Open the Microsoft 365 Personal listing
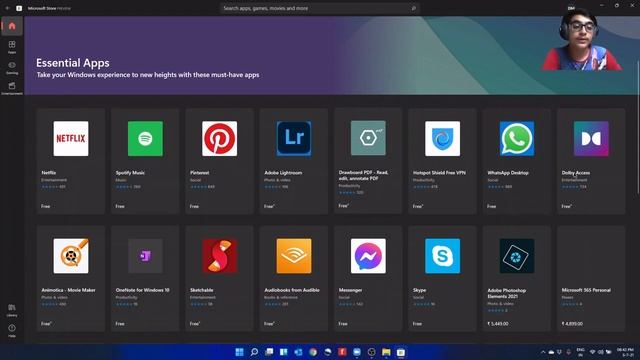 [x=591, y=278]
